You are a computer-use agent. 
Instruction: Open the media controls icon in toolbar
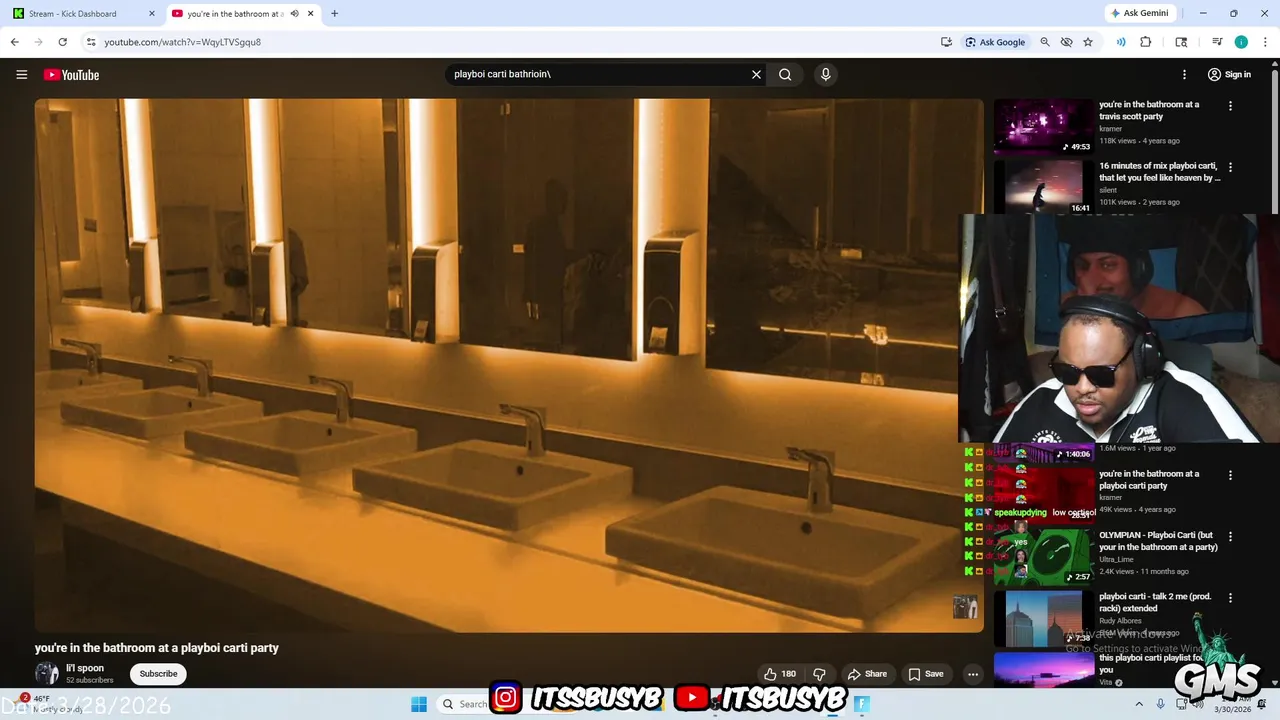coord(1217,42)
